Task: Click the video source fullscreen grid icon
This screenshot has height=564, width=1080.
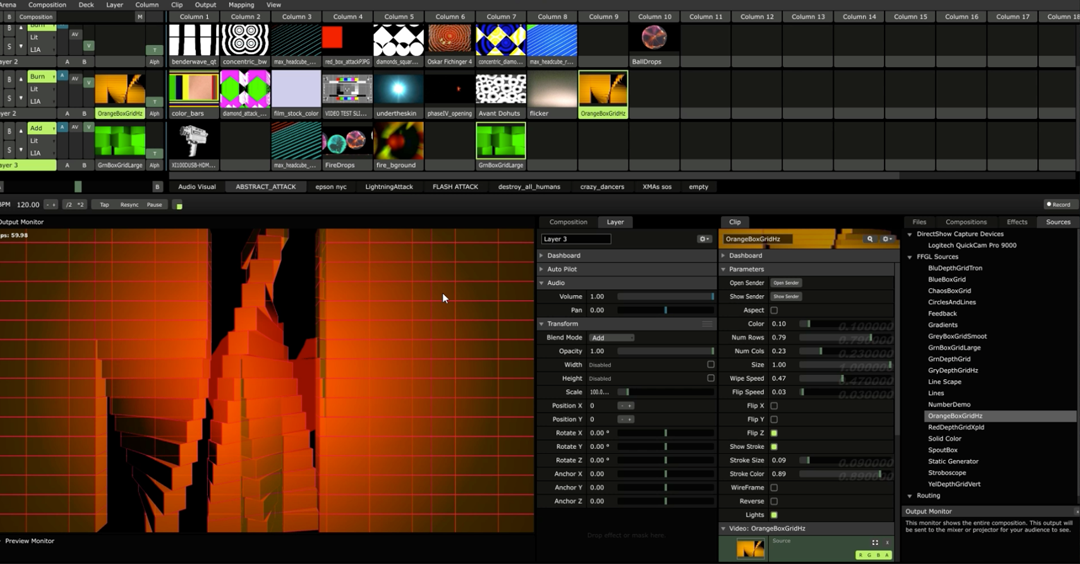Action: 875,543
